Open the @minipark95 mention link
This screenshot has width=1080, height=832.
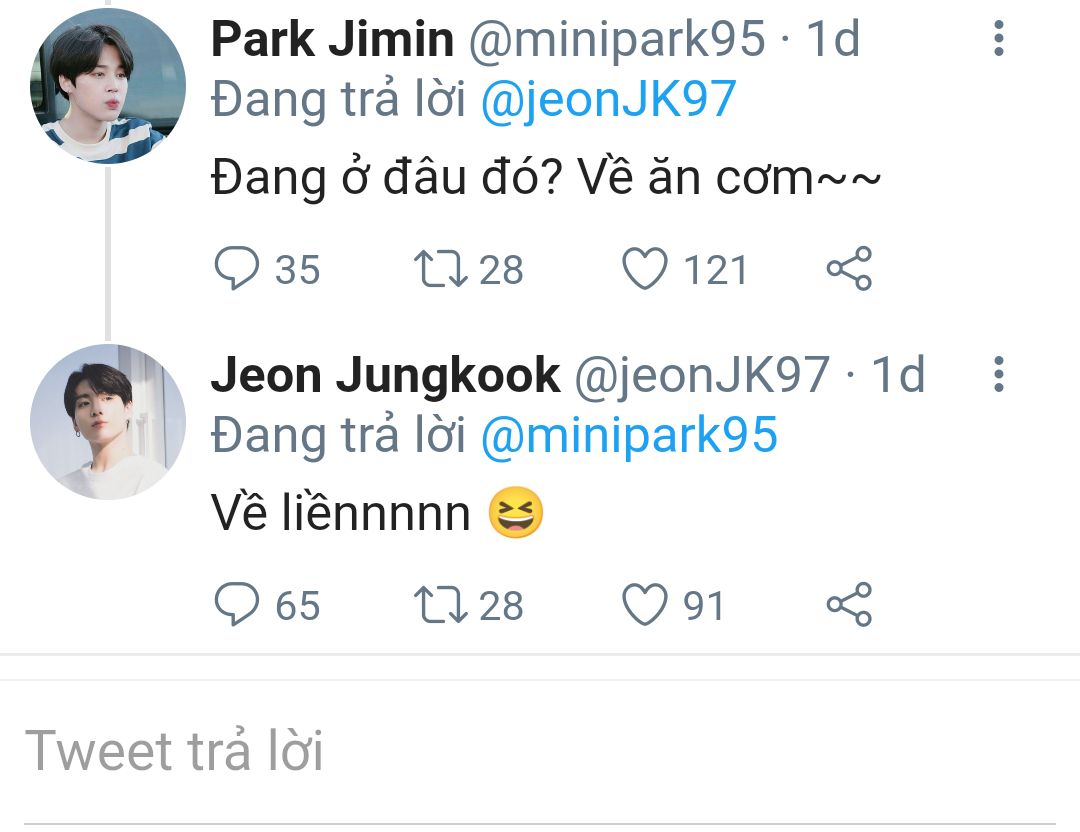click(x=628, y=436)
